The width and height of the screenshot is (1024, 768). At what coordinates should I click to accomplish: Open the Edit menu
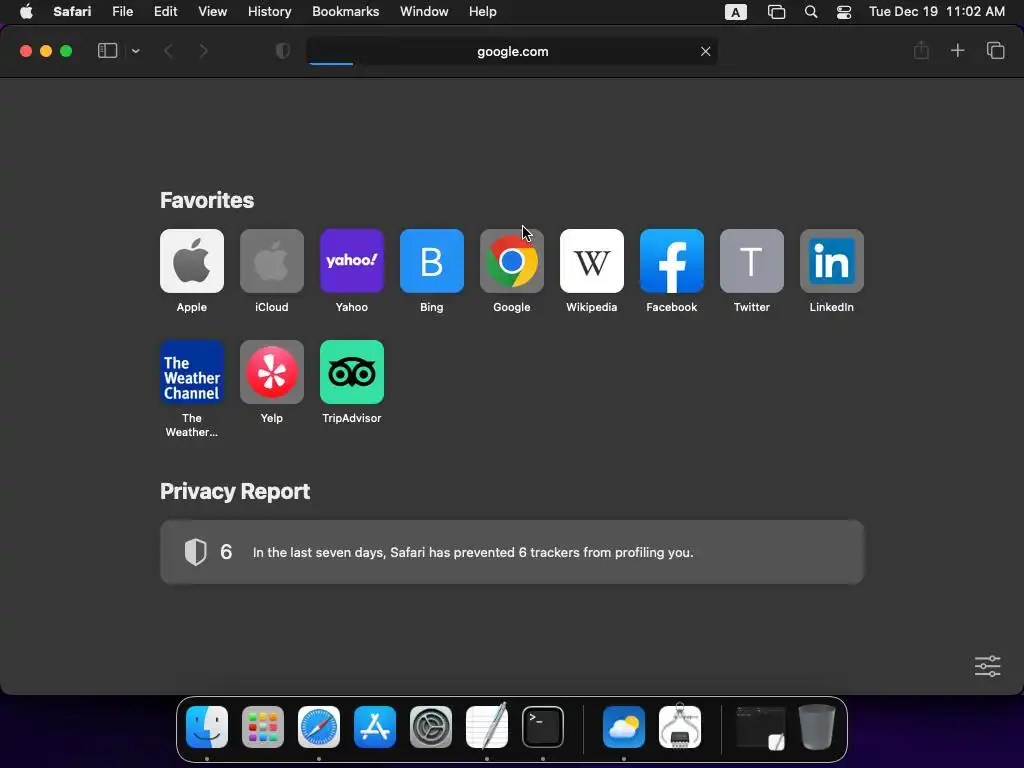[165, 12]
